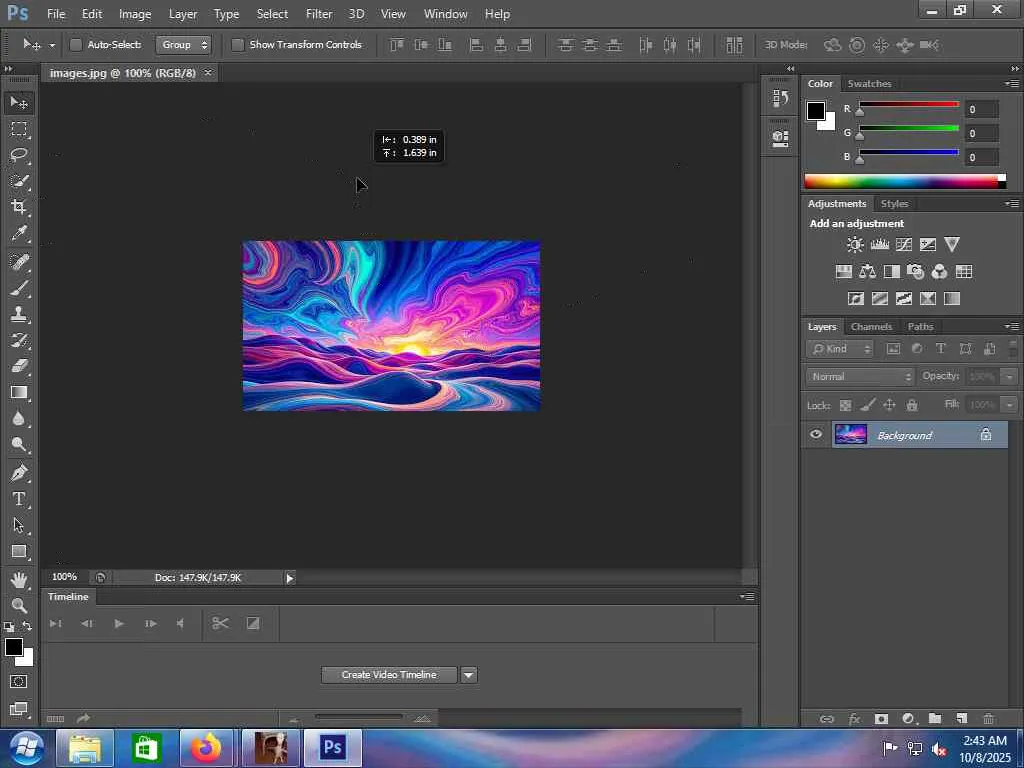Image resolution: width=1024 pixels, height=768 pixels.
Task: Switch to the Channels tab
Action: tap(871, 327)
